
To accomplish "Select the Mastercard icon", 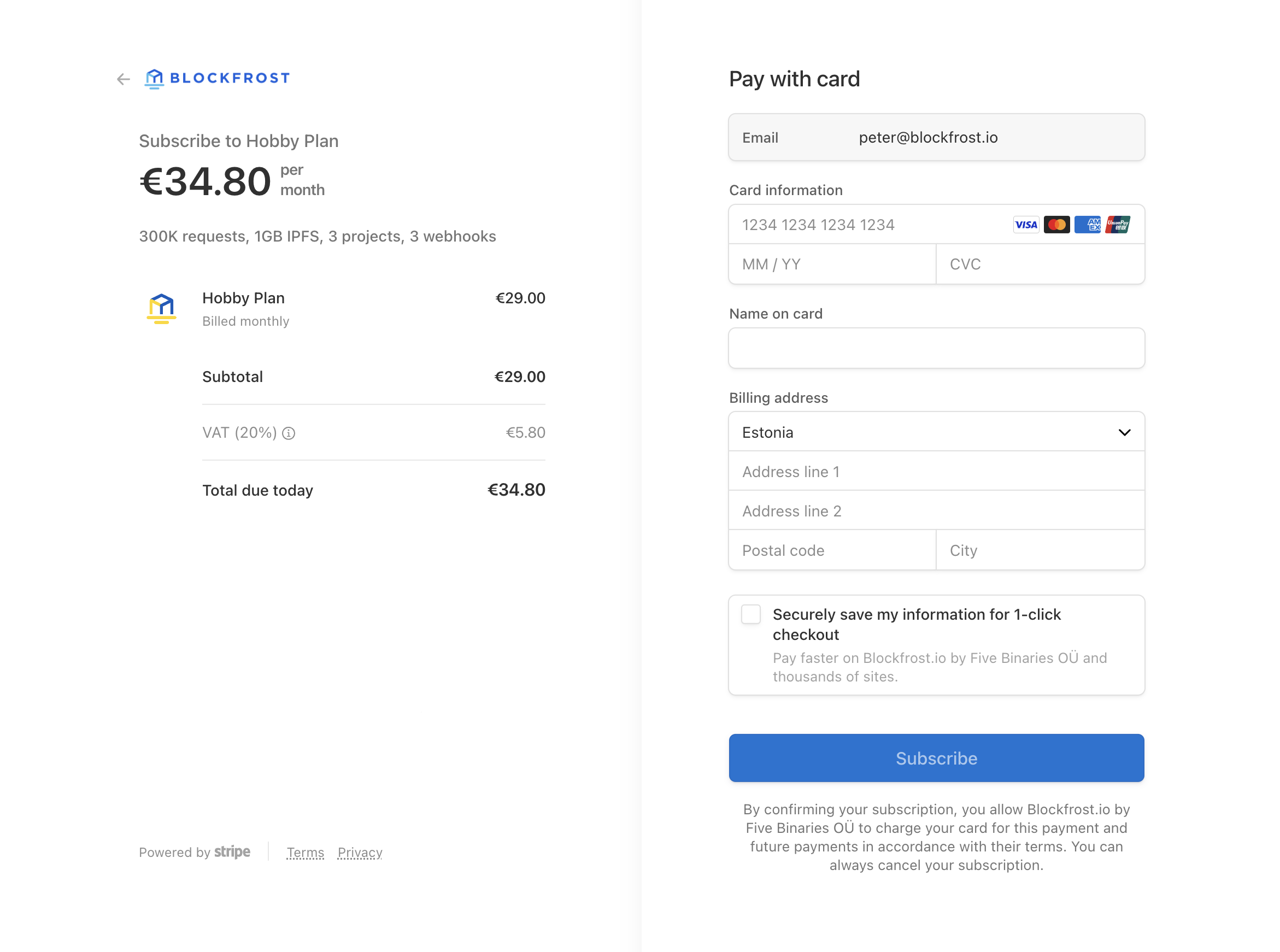I will click(1057, 224).
